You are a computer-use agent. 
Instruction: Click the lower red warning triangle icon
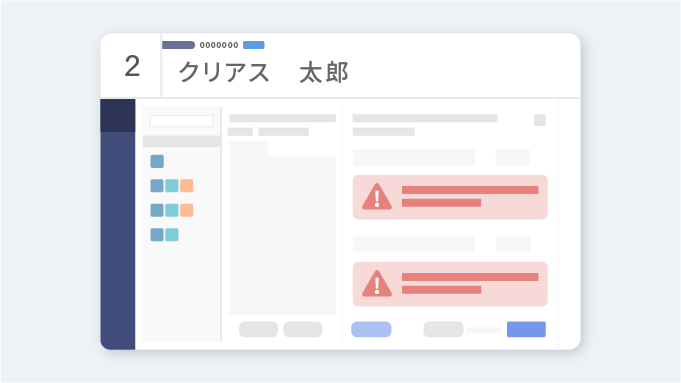click(x=377, y=284)
